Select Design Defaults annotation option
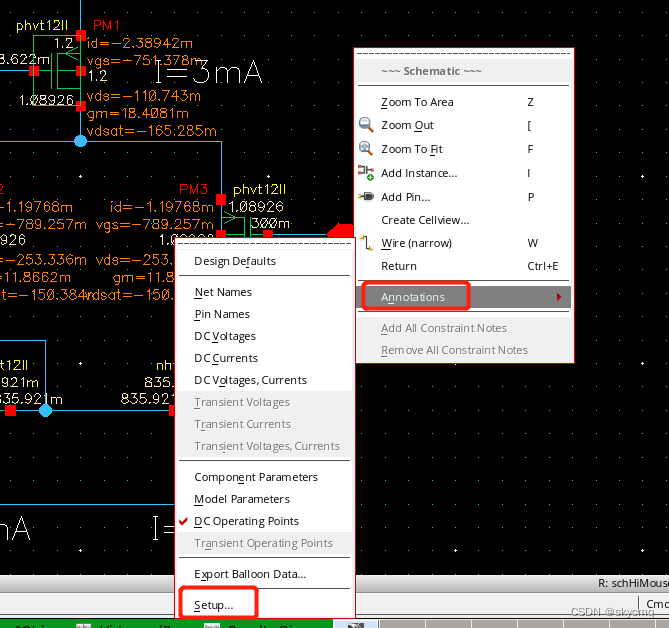 [265, 261]
